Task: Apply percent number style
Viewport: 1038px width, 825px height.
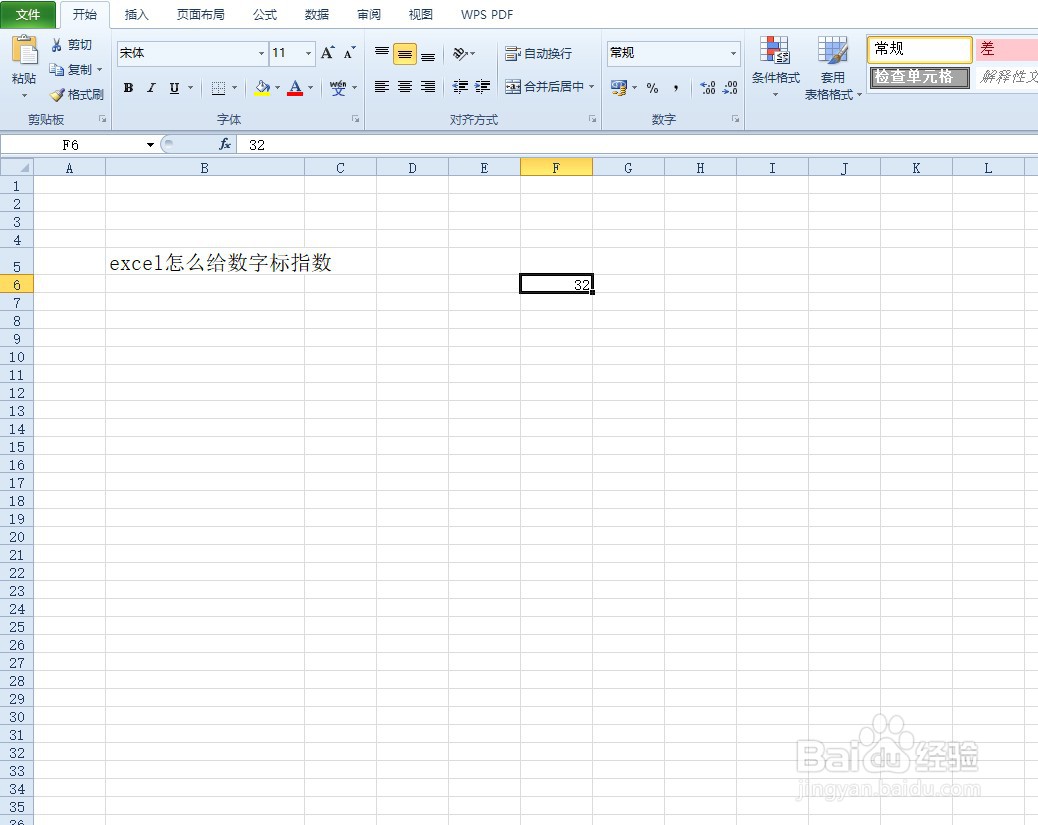Action: [651, 89]
